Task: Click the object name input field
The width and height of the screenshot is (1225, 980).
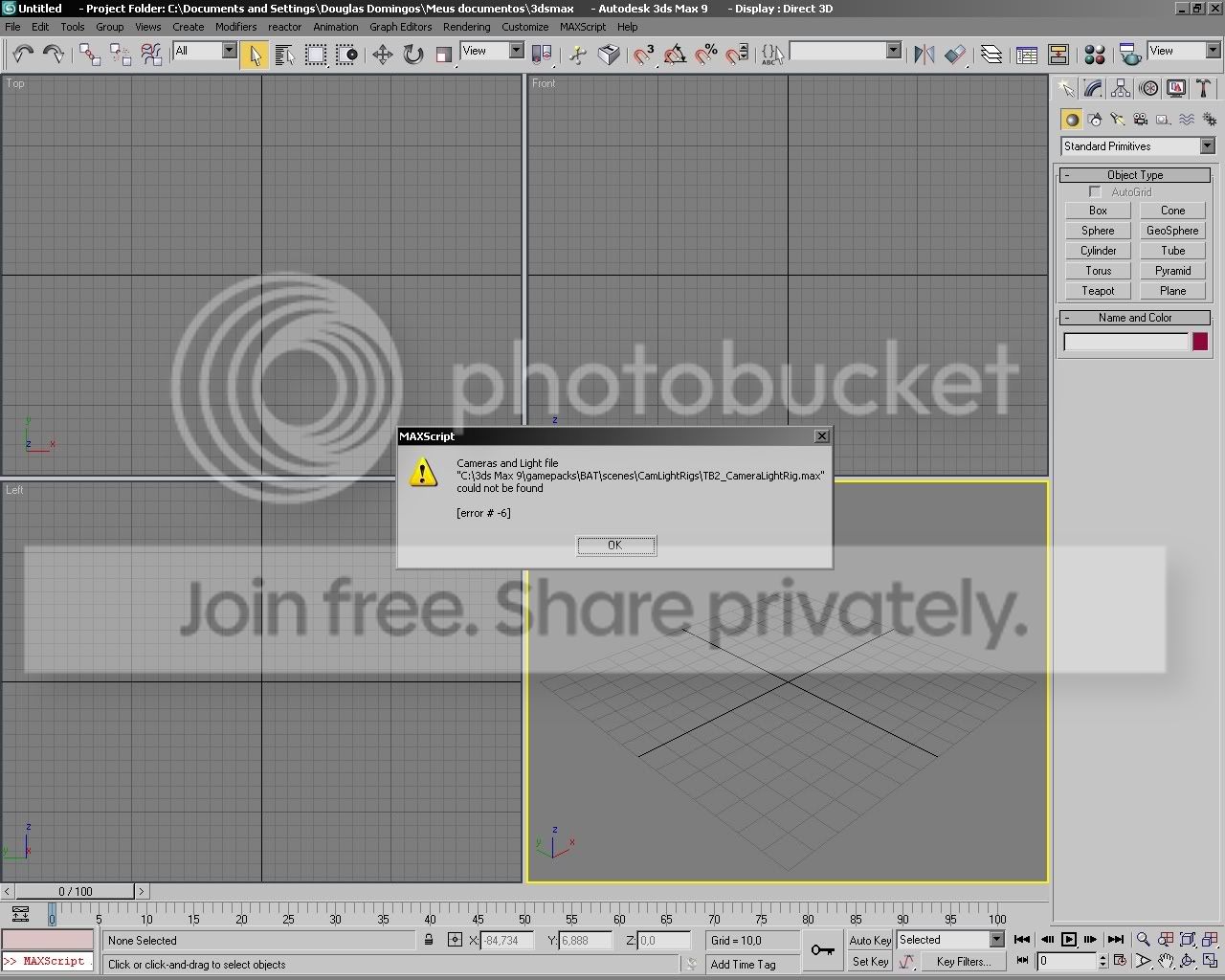Action: tap(1126, 342)
